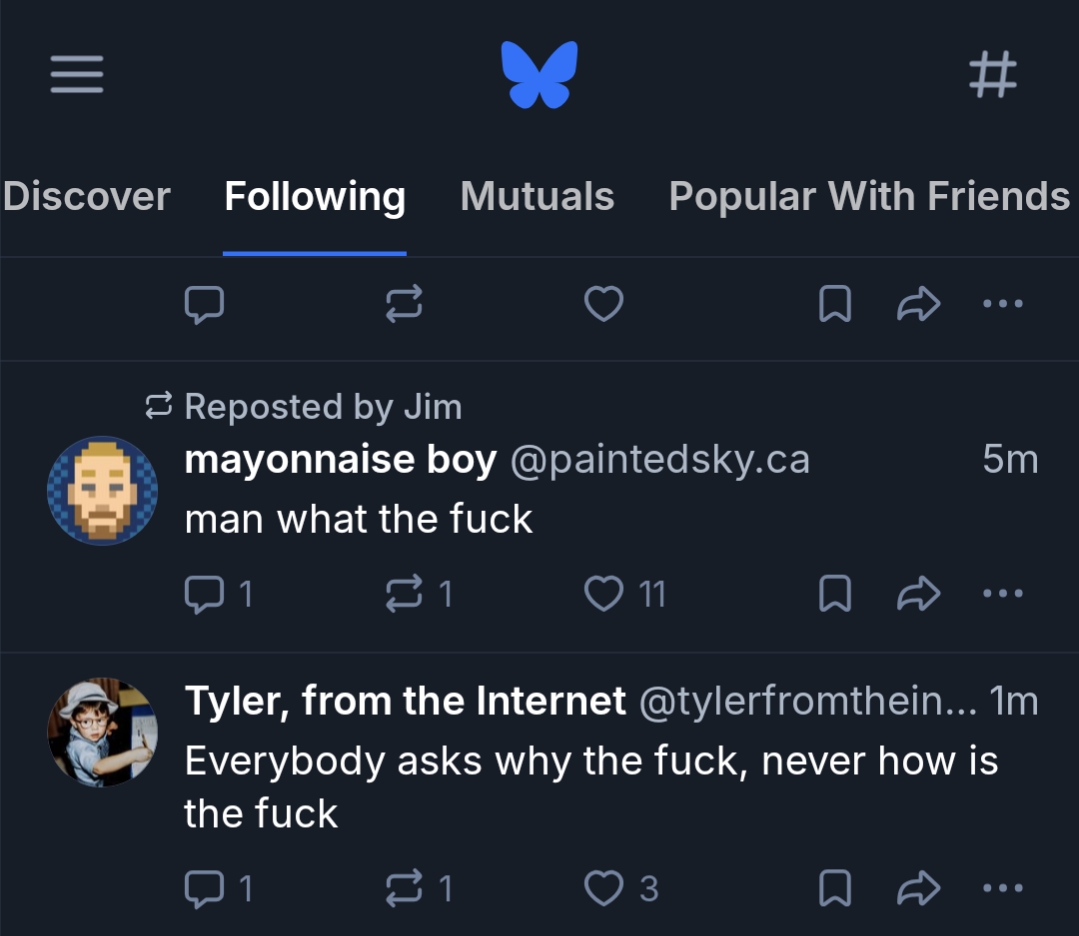Open the hamburger side menu
1079x936 pixels.
click(77, 74)
